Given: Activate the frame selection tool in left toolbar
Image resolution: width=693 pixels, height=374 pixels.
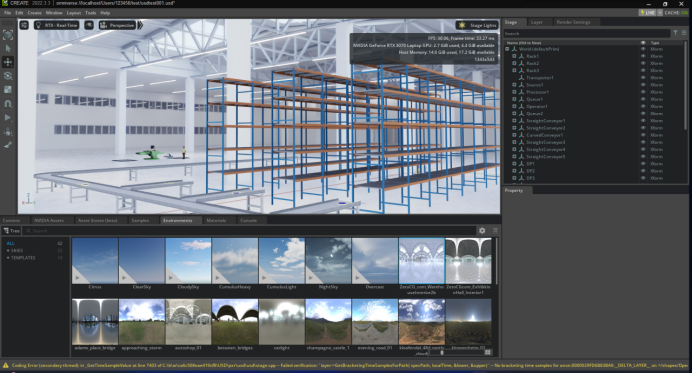Looking at the screenshot, I should point(8,35).
